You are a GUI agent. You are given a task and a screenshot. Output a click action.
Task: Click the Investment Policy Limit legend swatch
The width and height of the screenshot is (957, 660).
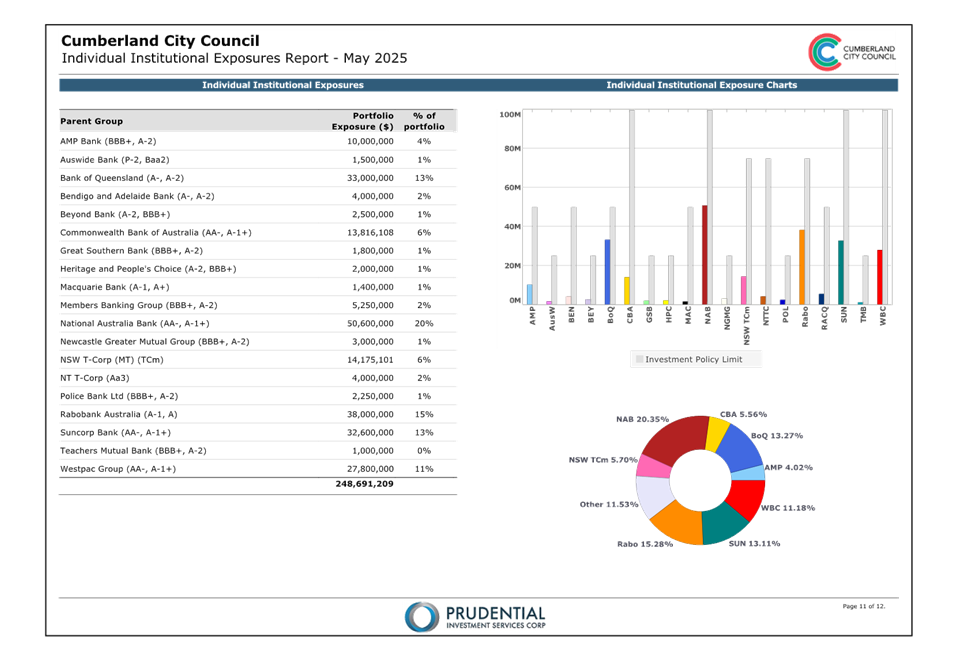click(x=640, y=360)
